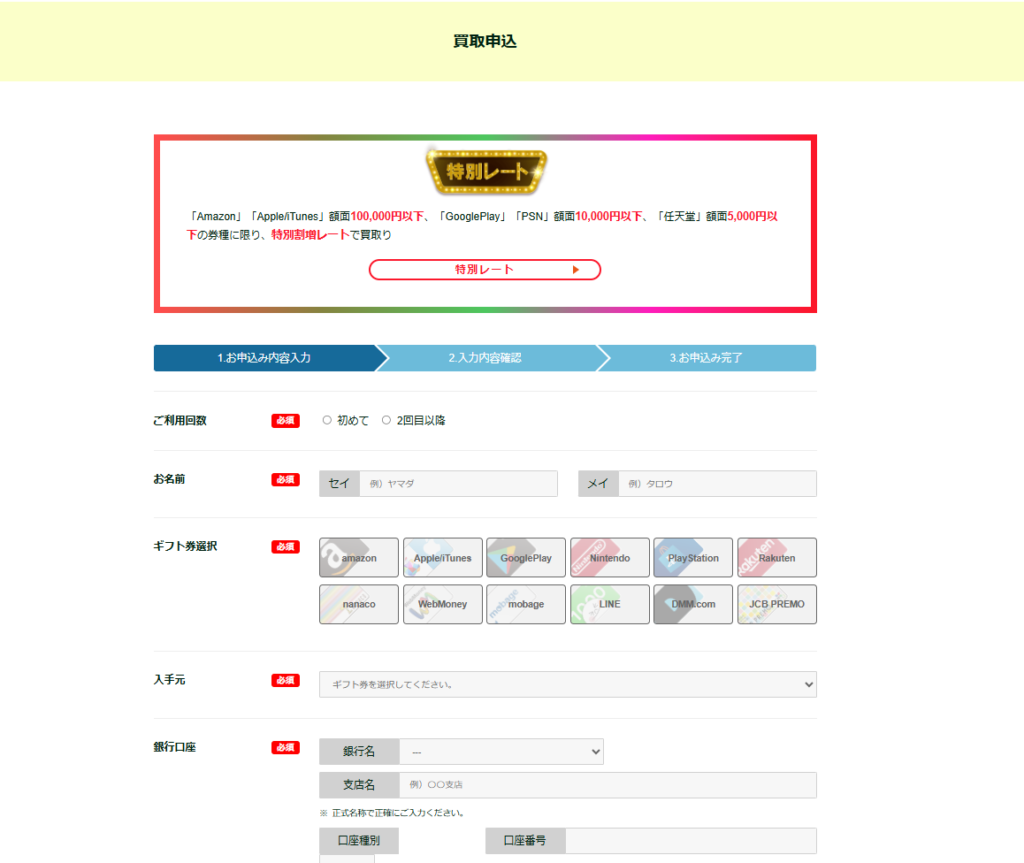Click the 口座番号 input field
The width and height of the screenshot is (1024, 863).
coord(691,841)
